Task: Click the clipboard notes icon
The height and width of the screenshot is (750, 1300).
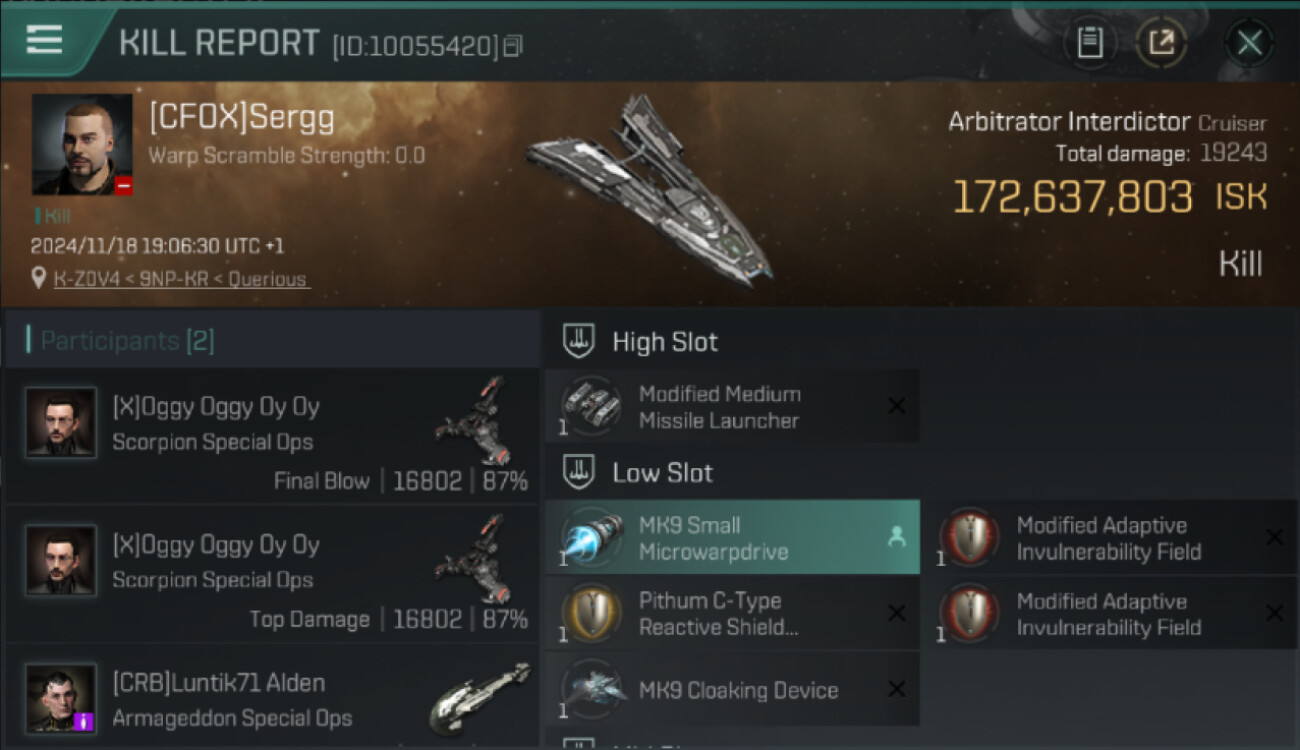Action: tap(1089, 43)
